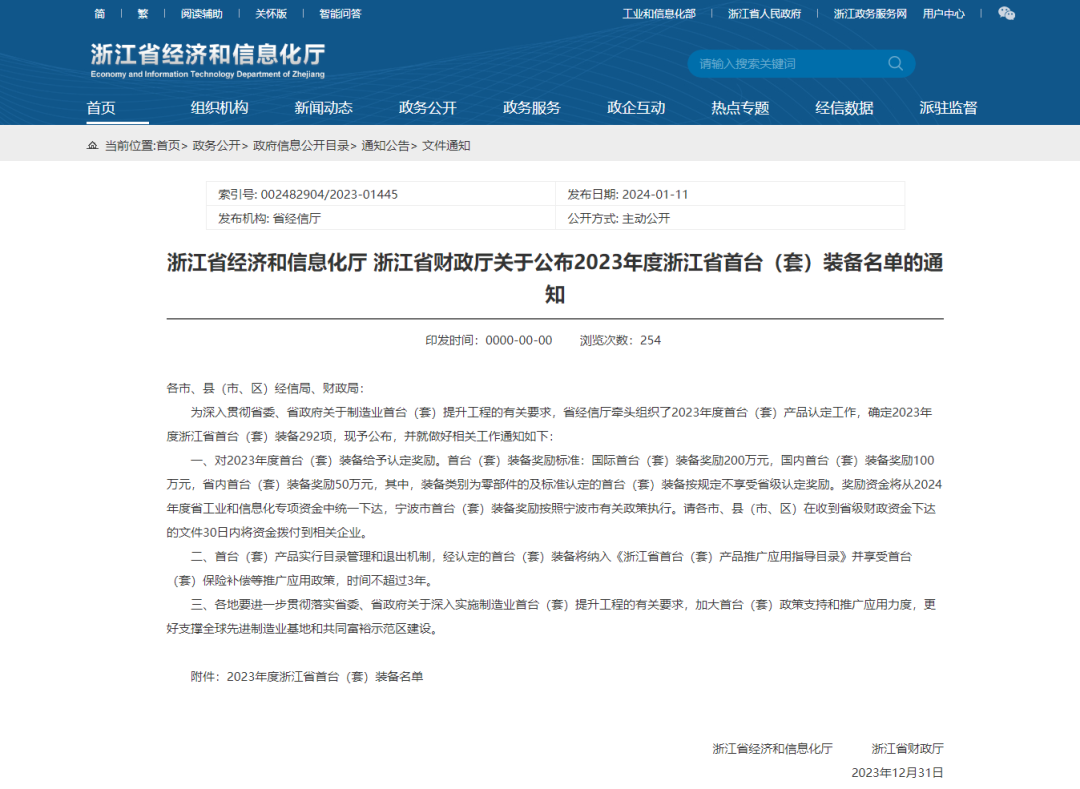Open 智能问答 smart Q&A
The height and width of the screenshot is (789, 1080).
(340, 14)
